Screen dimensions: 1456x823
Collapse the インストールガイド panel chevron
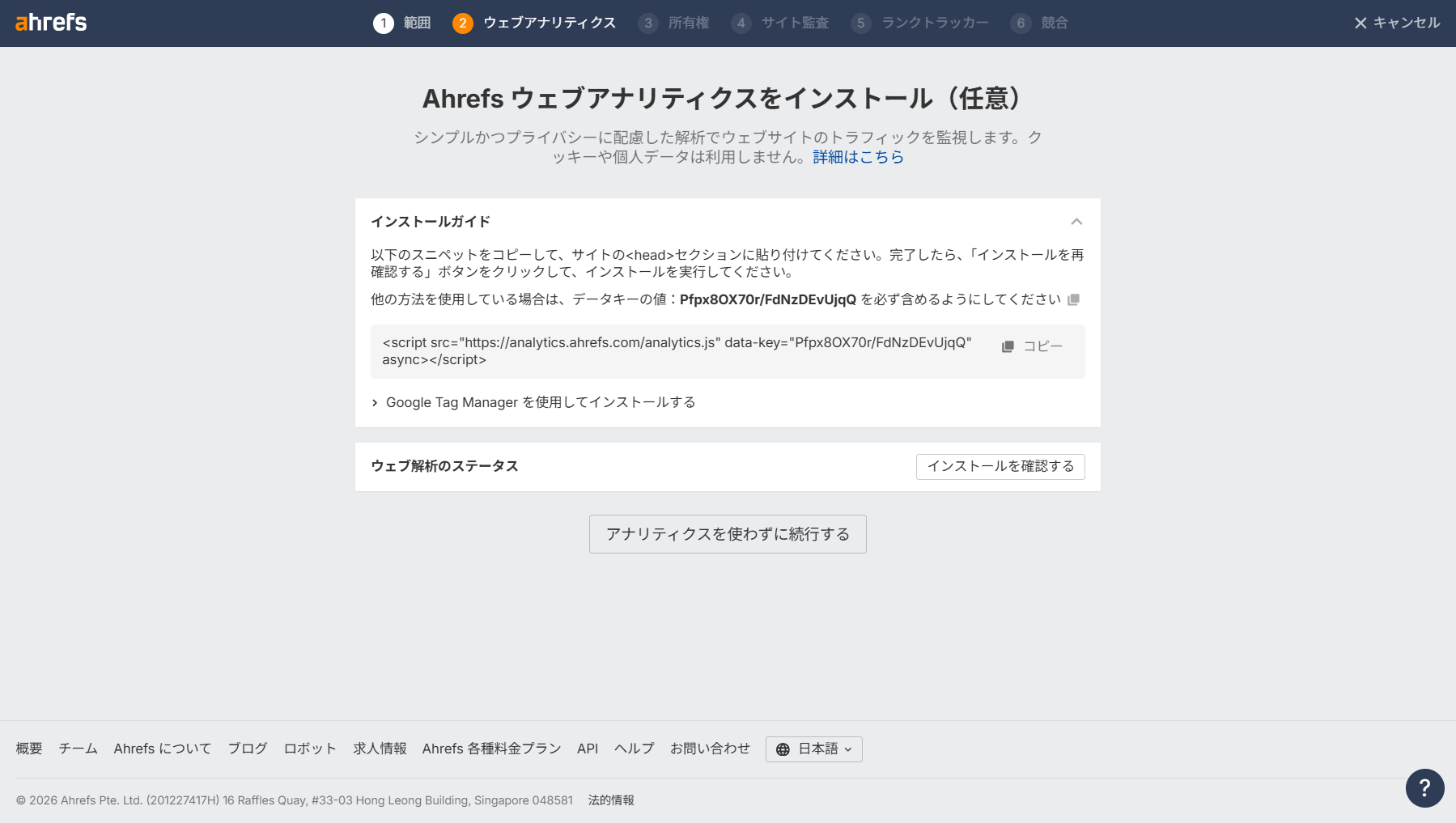coord(1076,221)
